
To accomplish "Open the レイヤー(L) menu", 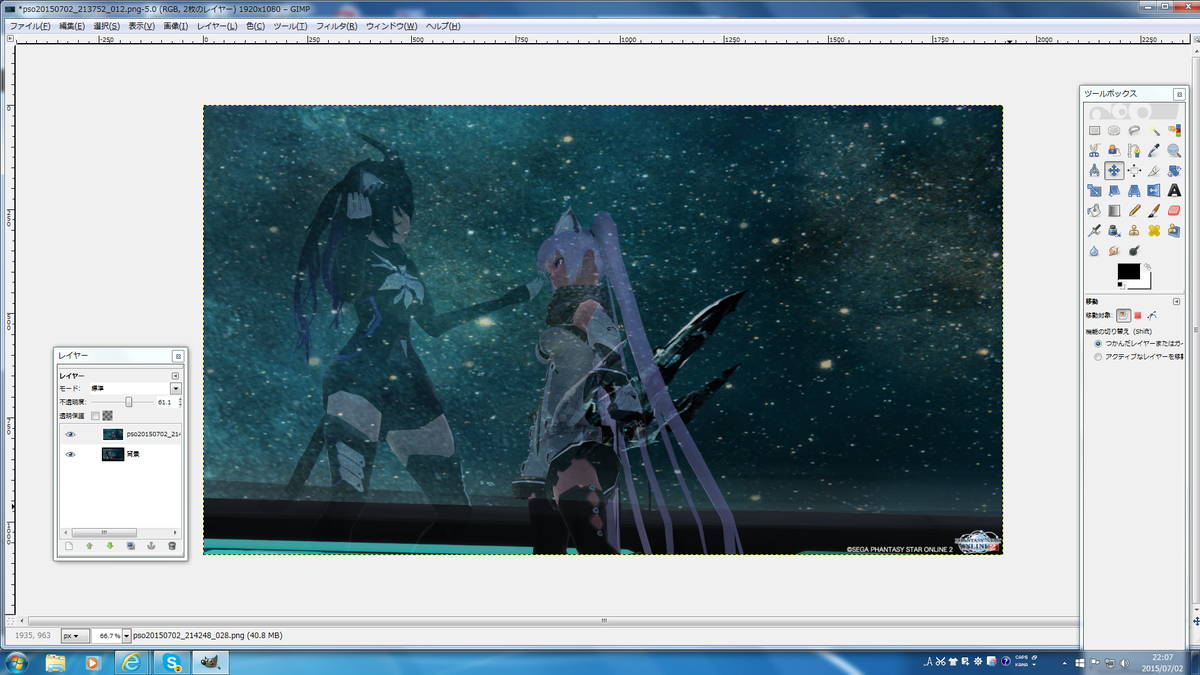I will (217, 25).
